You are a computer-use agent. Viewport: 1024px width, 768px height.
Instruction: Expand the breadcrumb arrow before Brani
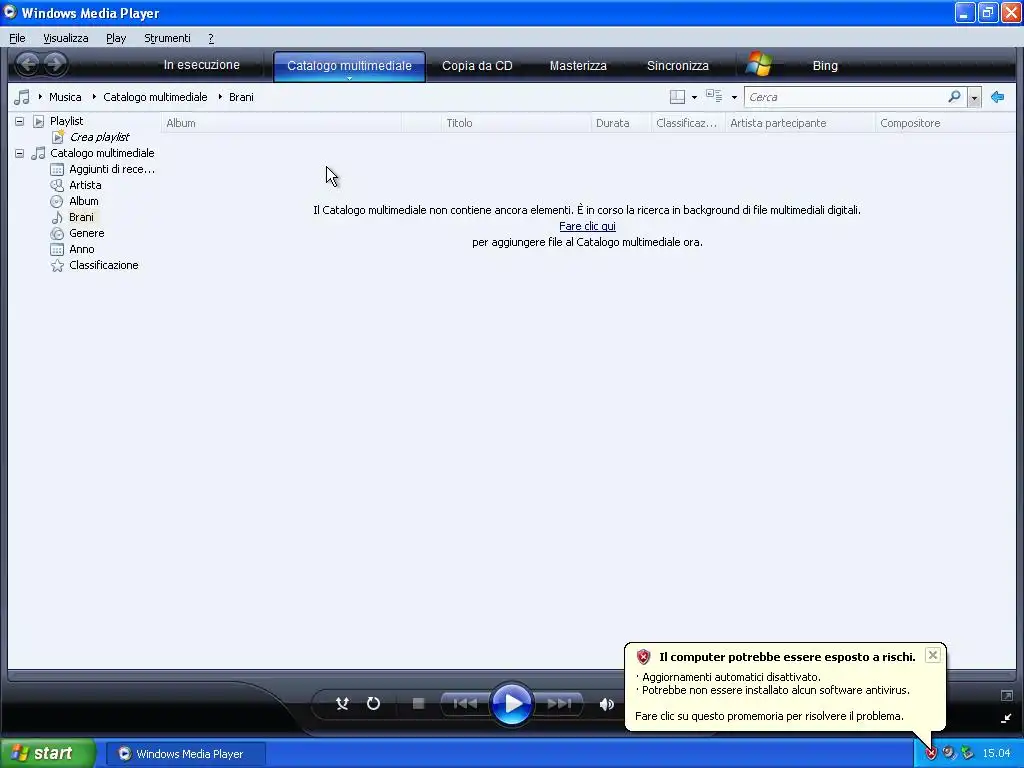(220, 97)
